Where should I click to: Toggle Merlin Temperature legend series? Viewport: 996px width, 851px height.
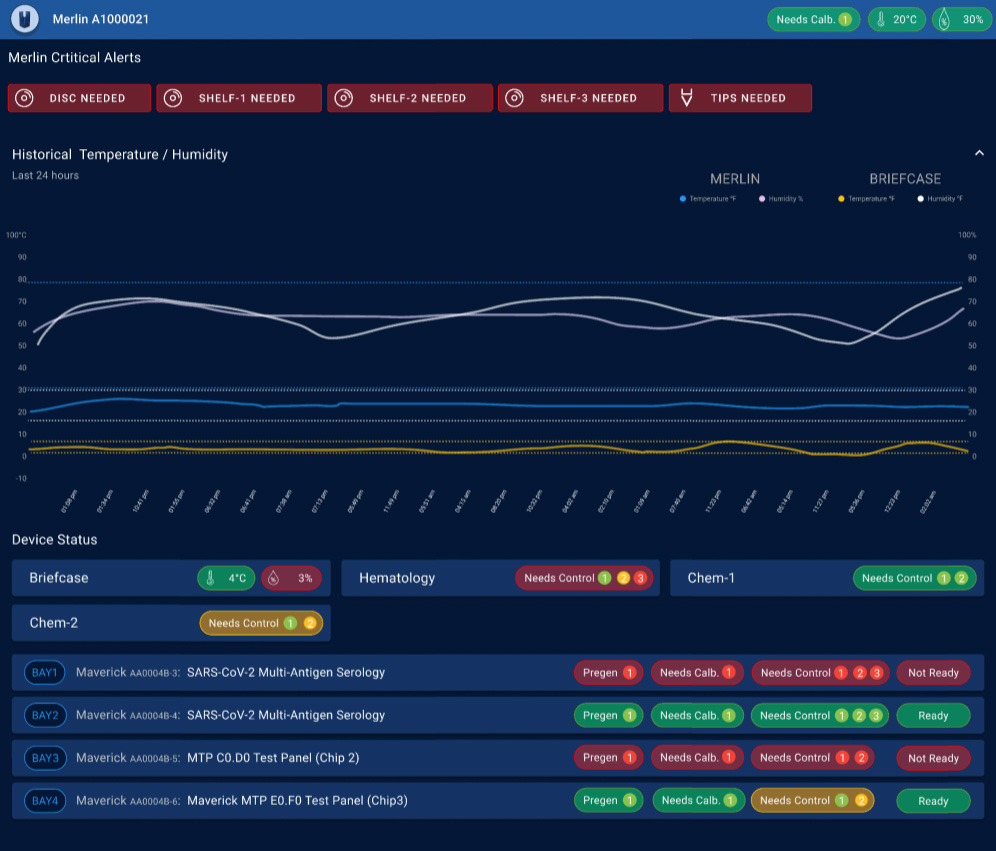pos(708,199)
